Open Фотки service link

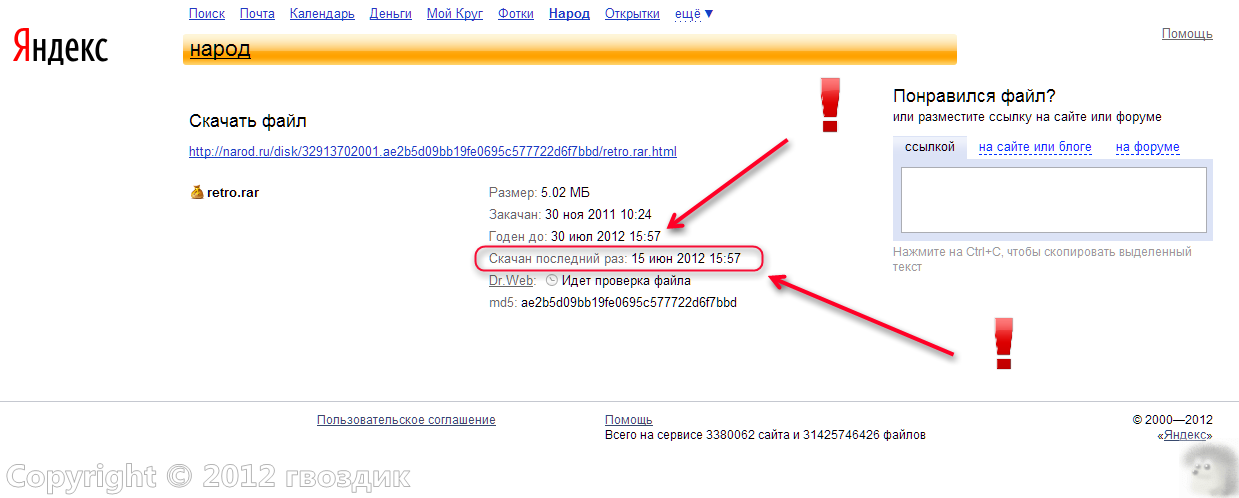pos(516,14)
